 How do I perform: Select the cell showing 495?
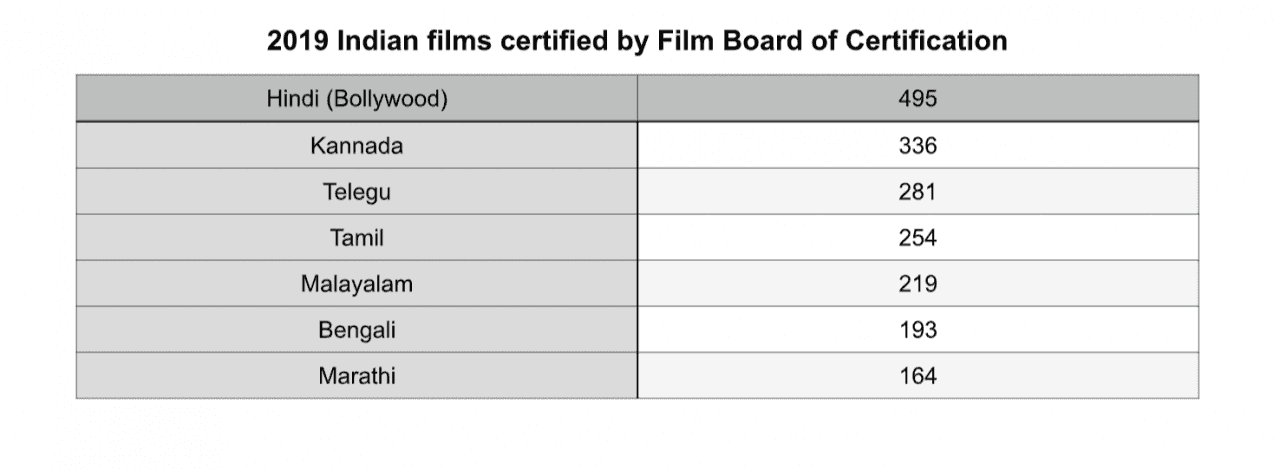coord(918,99)
